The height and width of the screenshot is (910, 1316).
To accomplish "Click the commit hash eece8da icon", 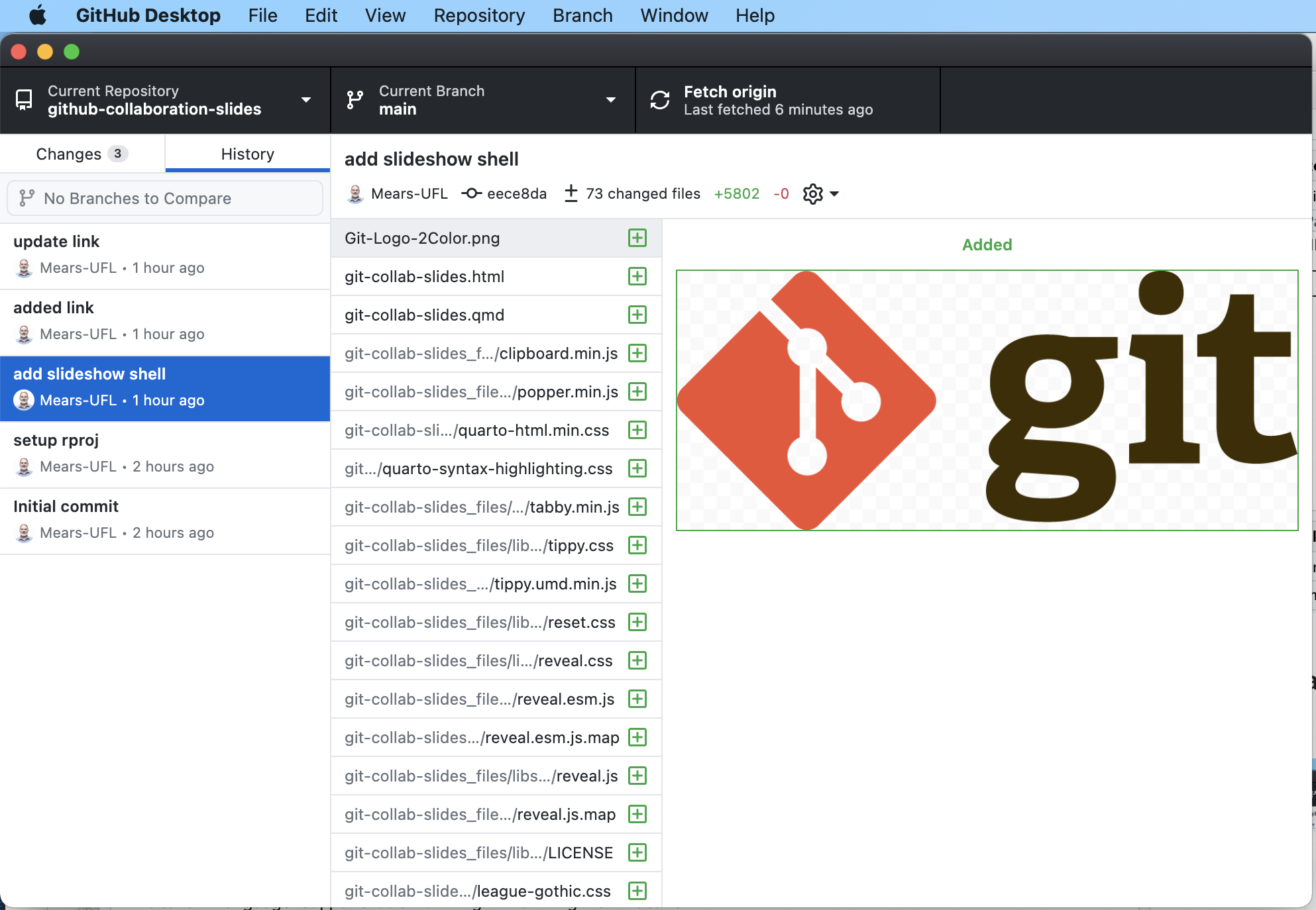I will point(471,193).
